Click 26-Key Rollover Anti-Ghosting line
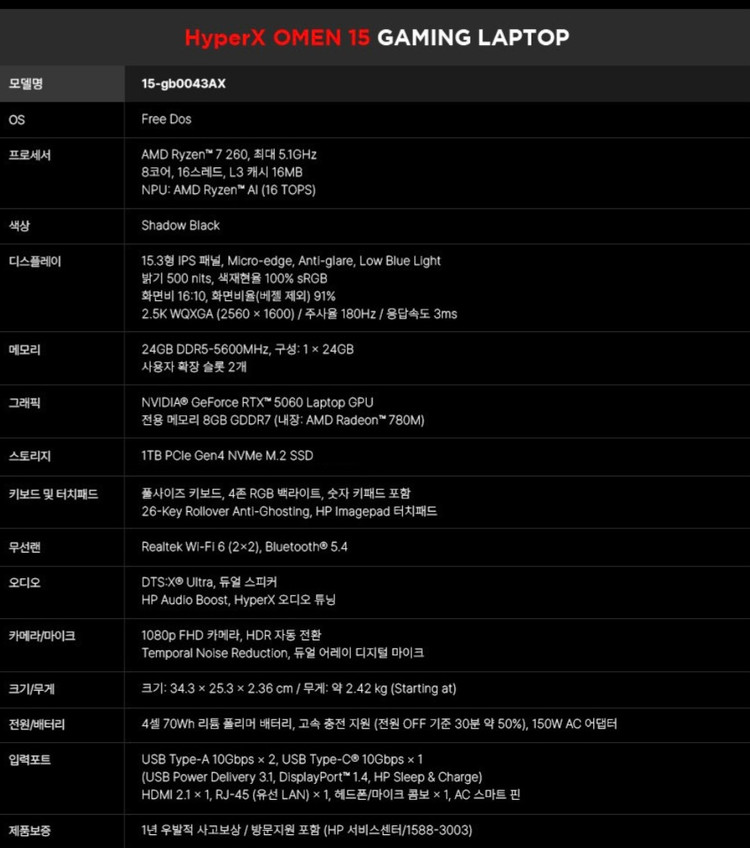 [289, 511]
